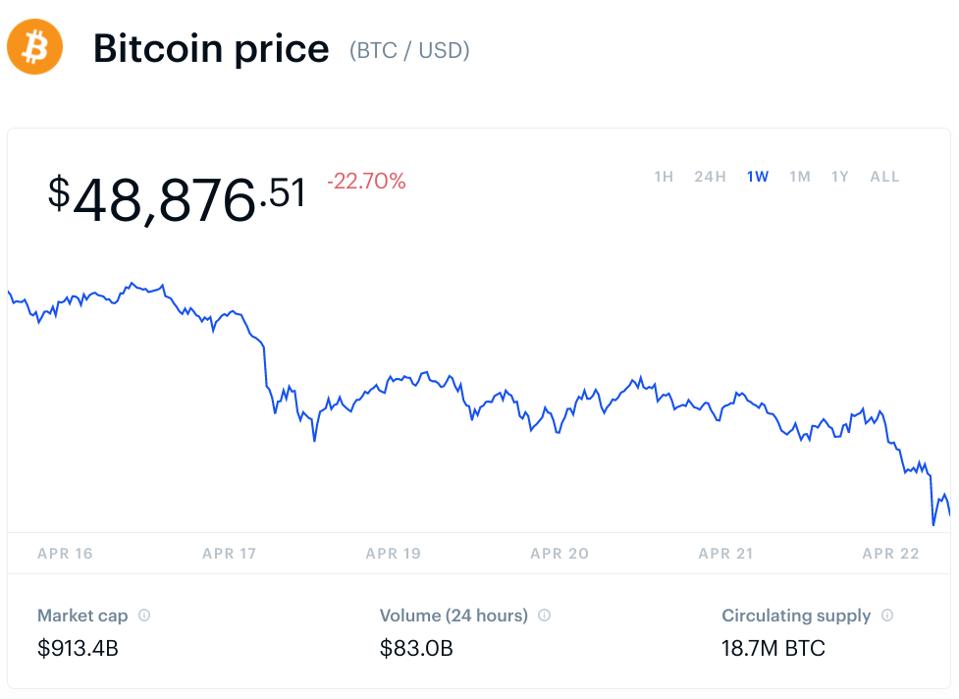The height and width of the screenshot is (699, 959).
Task: Open the Market cap info icon
Action: coord(145,616)
